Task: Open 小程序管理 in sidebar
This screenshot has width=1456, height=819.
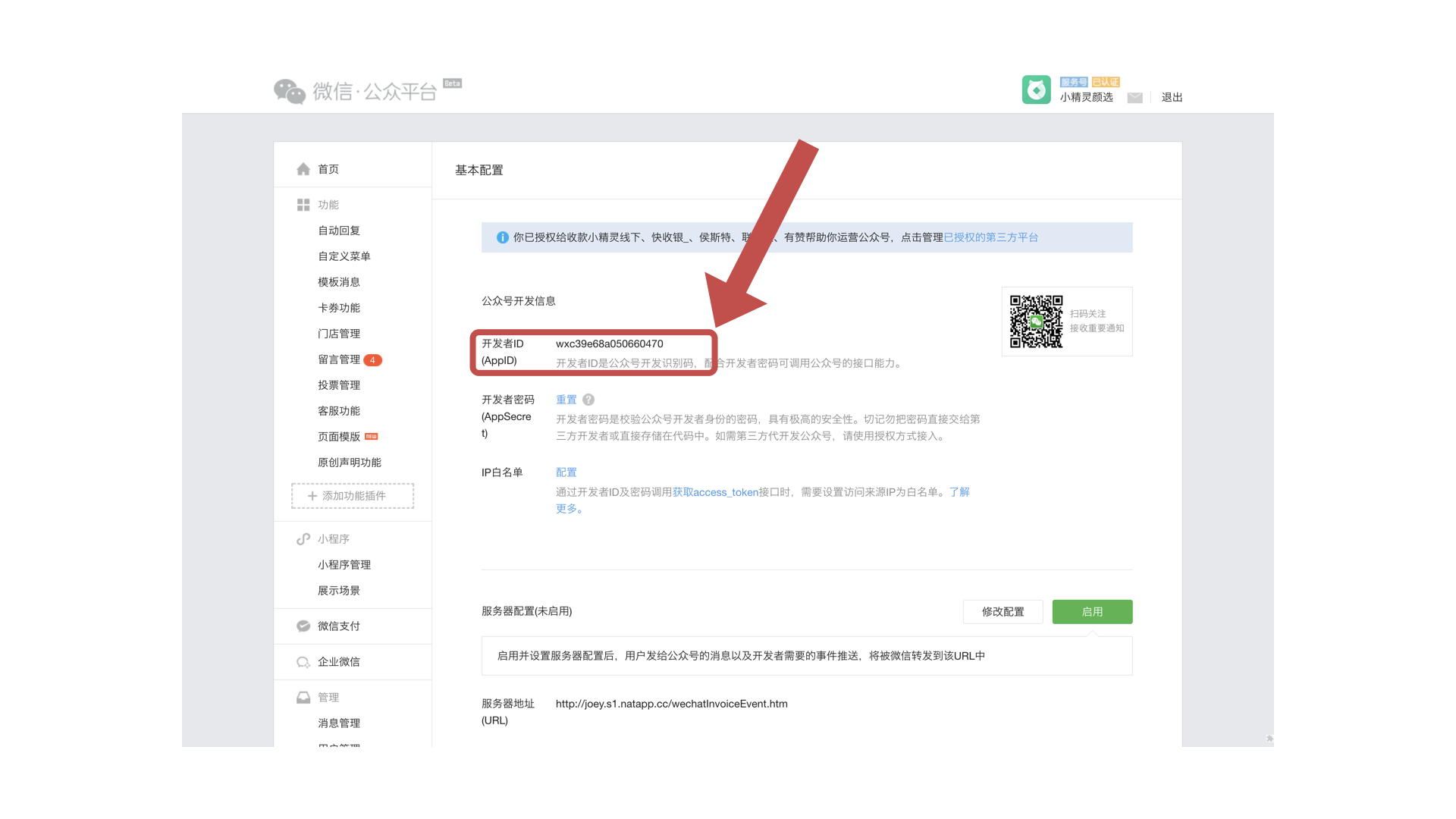Action: coord(344,565)
